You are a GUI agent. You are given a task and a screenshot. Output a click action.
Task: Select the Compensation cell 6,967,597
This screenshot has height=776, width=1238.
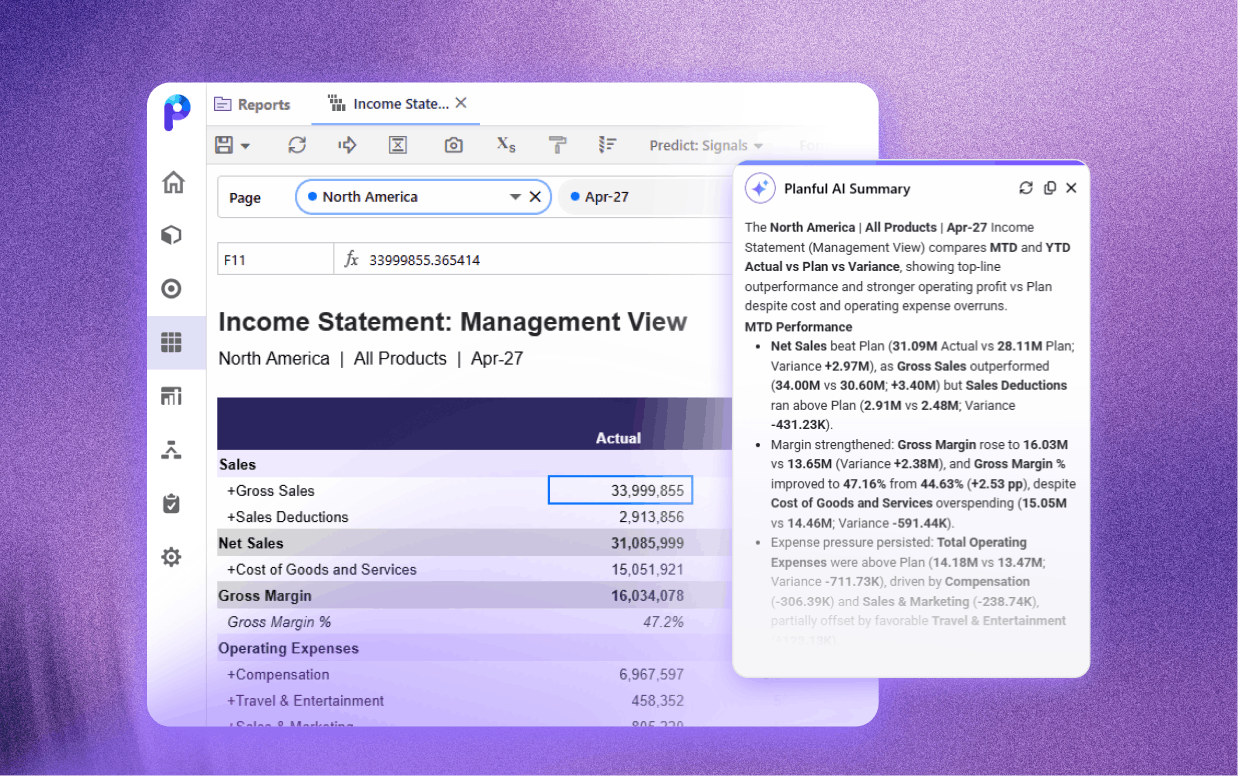tap(651, 674)
